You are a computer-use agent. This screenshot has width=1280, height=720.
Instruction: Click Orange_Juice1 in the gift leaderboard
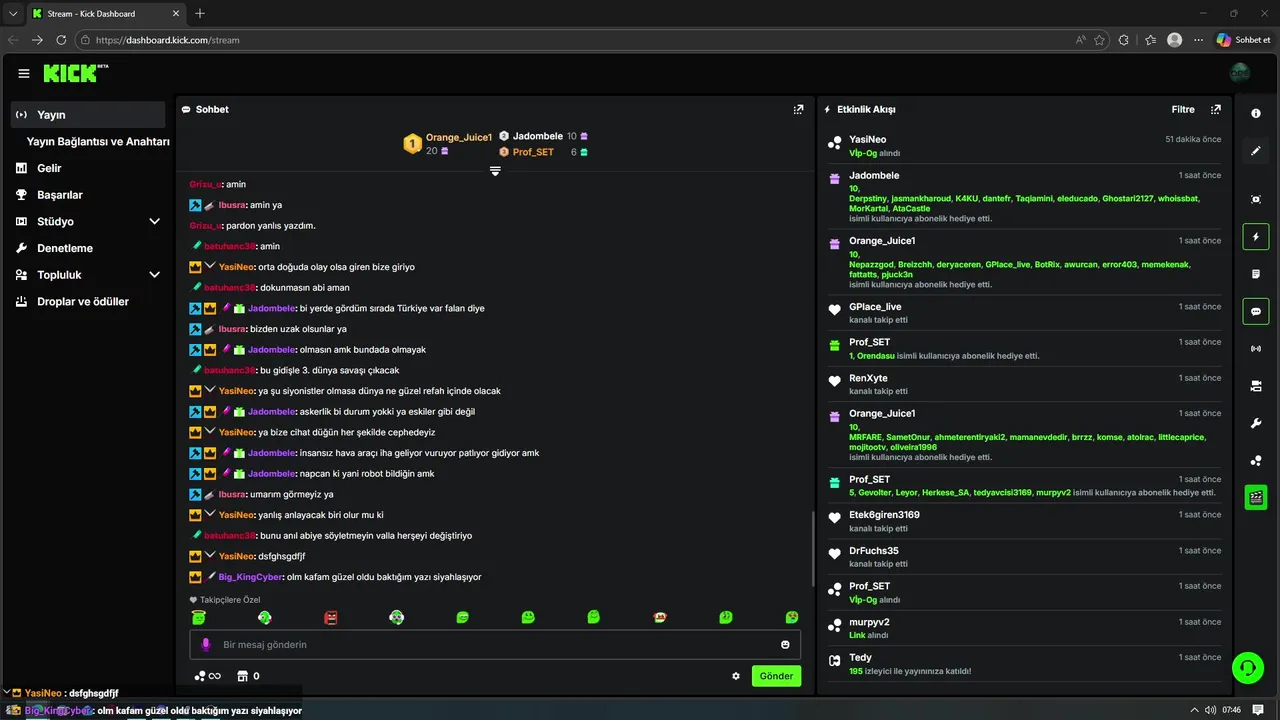coord(459,137)
